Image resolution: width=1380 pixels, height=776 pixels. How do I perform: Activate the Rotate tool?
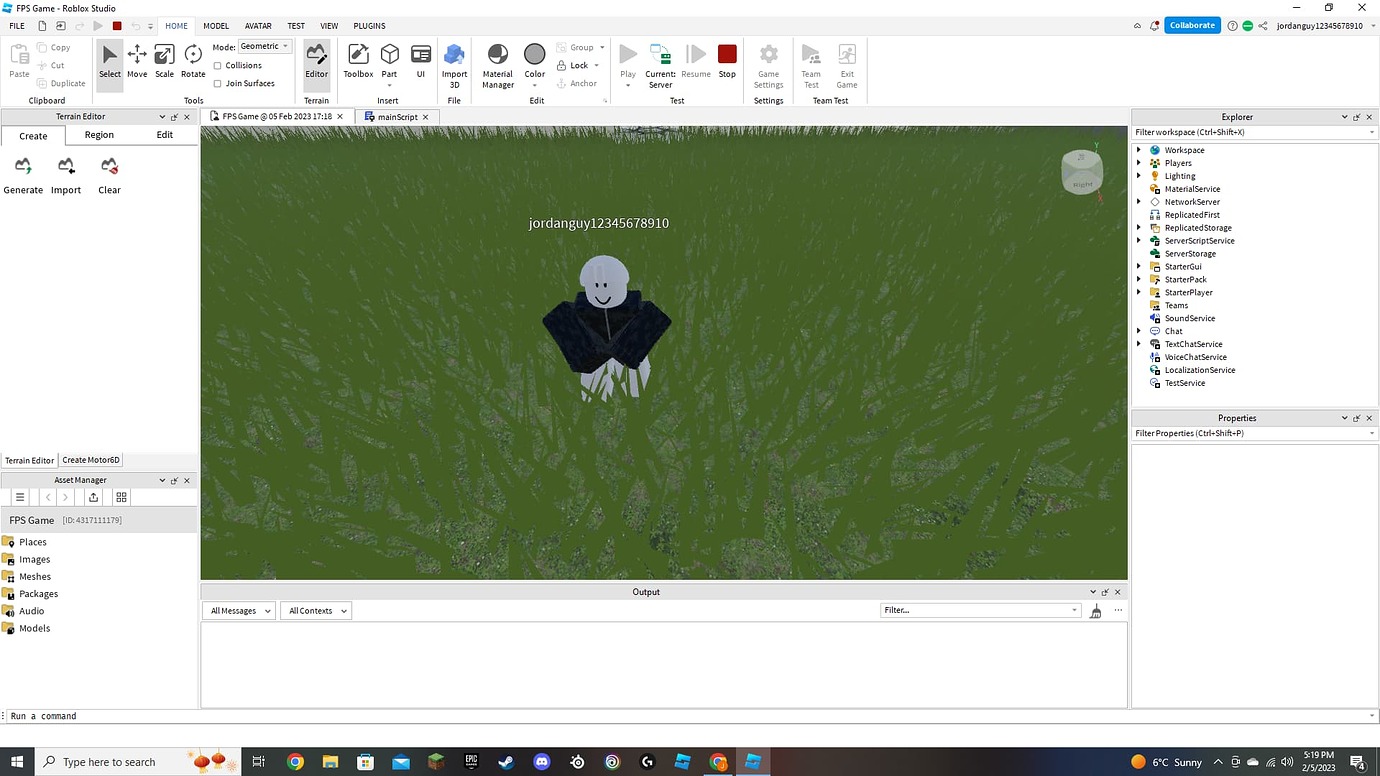tap(192, 60)
